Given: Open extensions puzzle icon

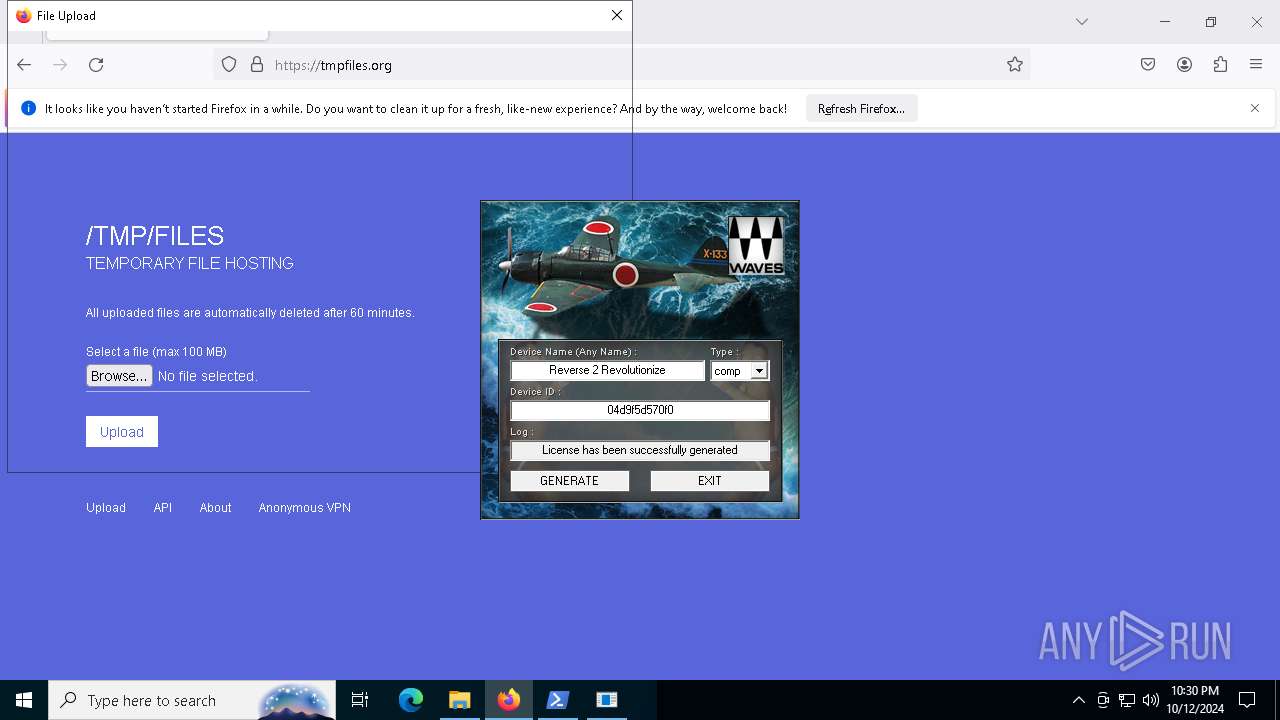Looking at the screenshot, I should tap(1220, 65).
